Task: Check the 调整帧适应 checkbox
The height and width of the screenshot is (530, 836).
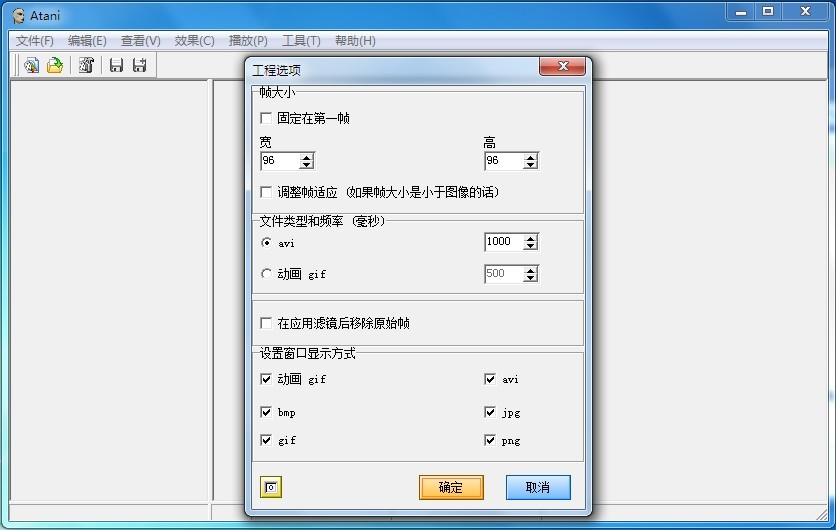Action: tap(266, 192)
